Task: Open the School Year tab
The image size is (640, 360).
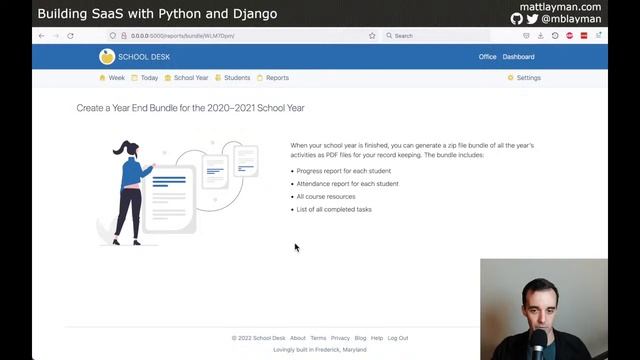Action: pyautogui.click(x=191, y=78)
